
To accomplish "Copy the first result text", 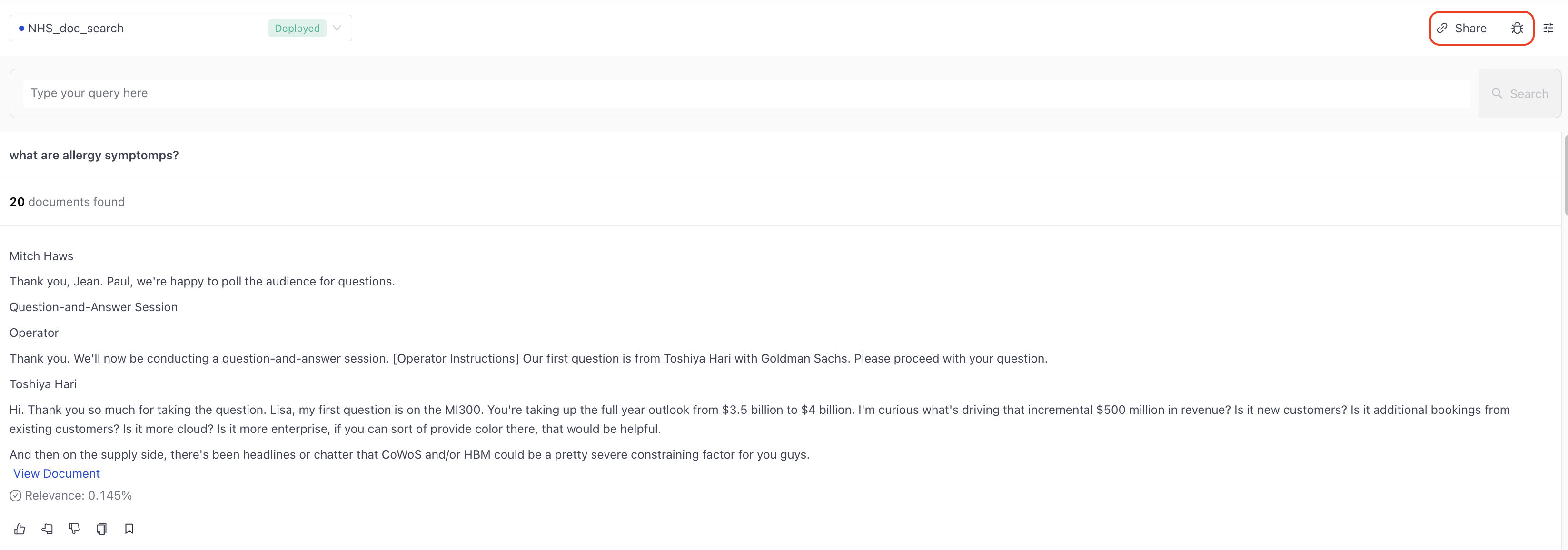I will [102, 529].
